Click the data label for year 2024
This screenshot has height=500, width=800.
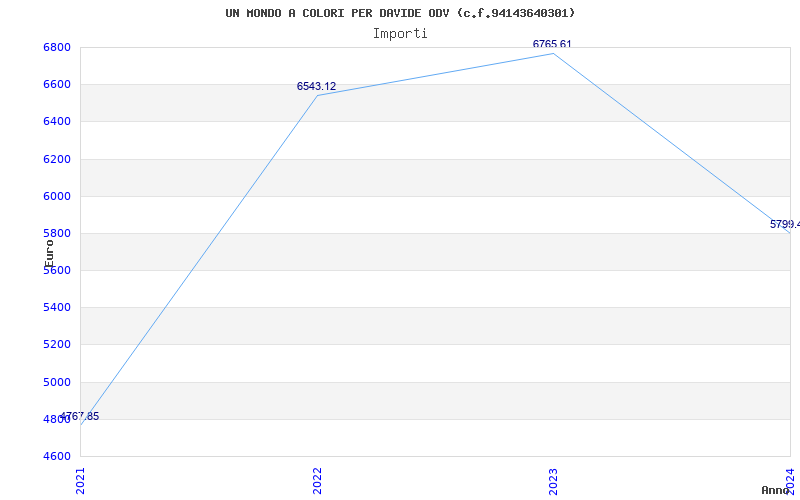click(785, 224)
